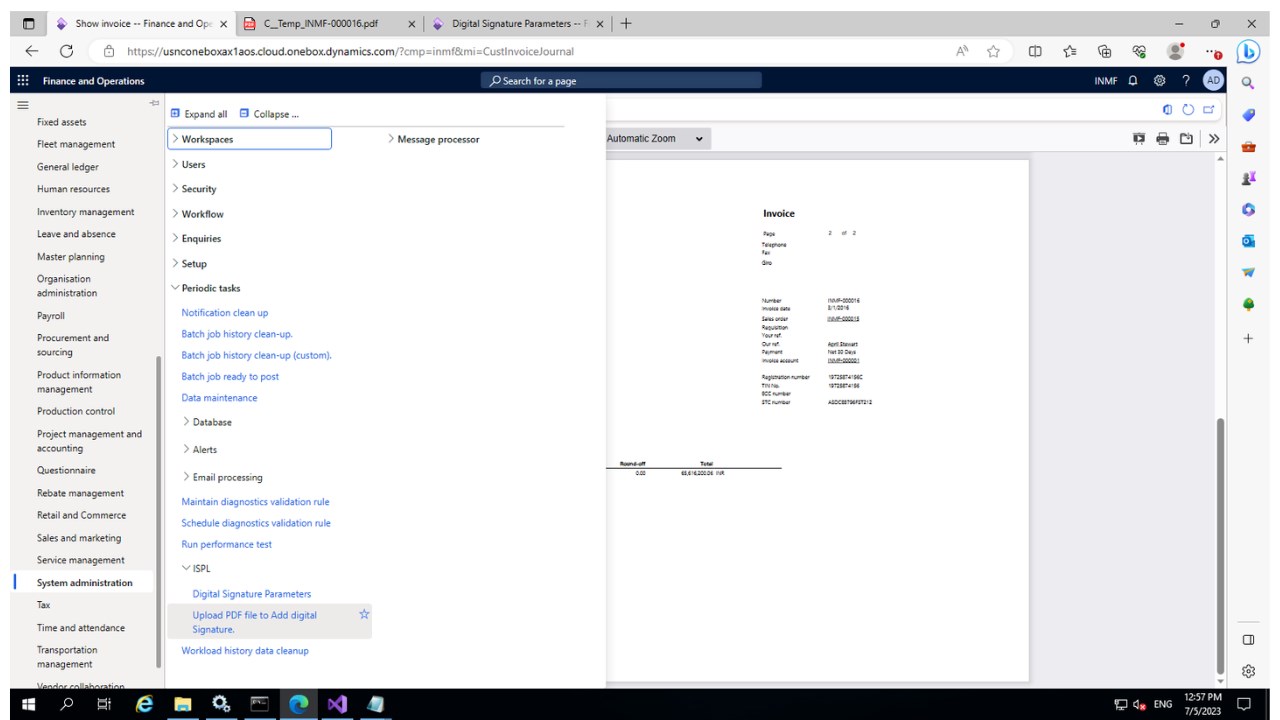Expand the Workflow group
1280x720 pixels.
197,214
